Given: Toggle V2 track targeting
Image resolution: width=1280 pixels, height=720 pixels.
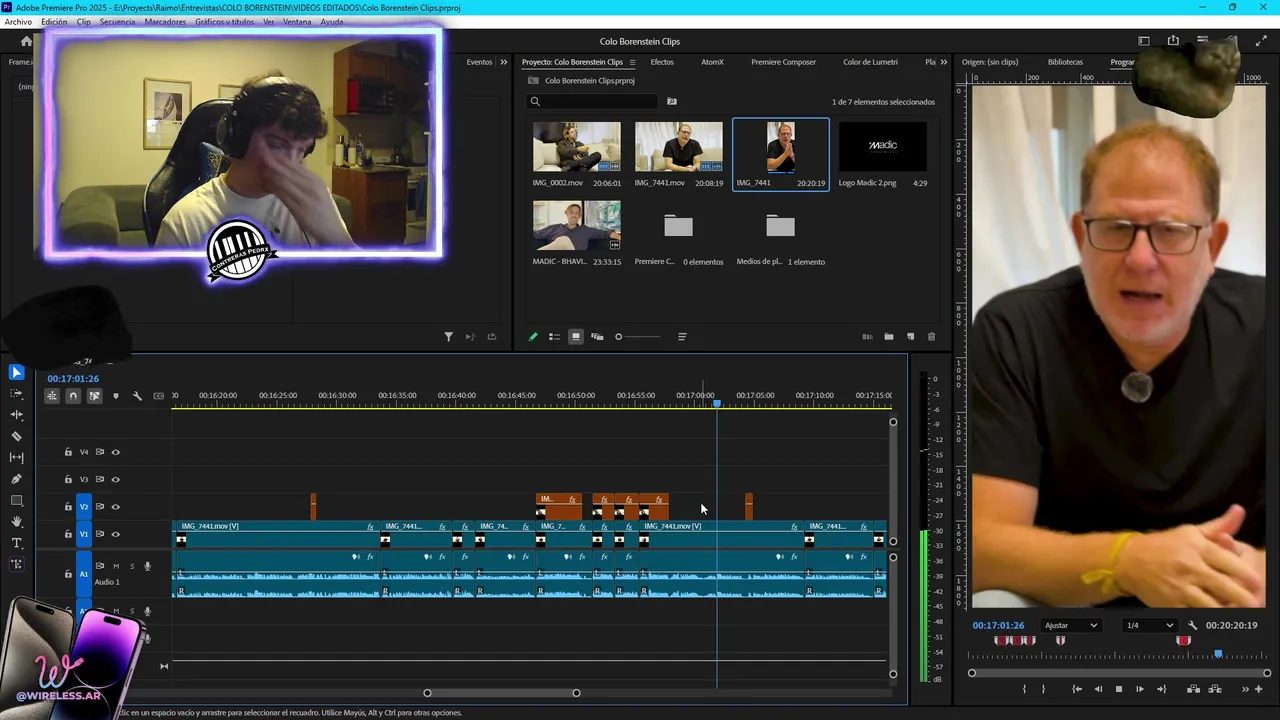Looking at the screenshot, I should click(x=84, y=507).
